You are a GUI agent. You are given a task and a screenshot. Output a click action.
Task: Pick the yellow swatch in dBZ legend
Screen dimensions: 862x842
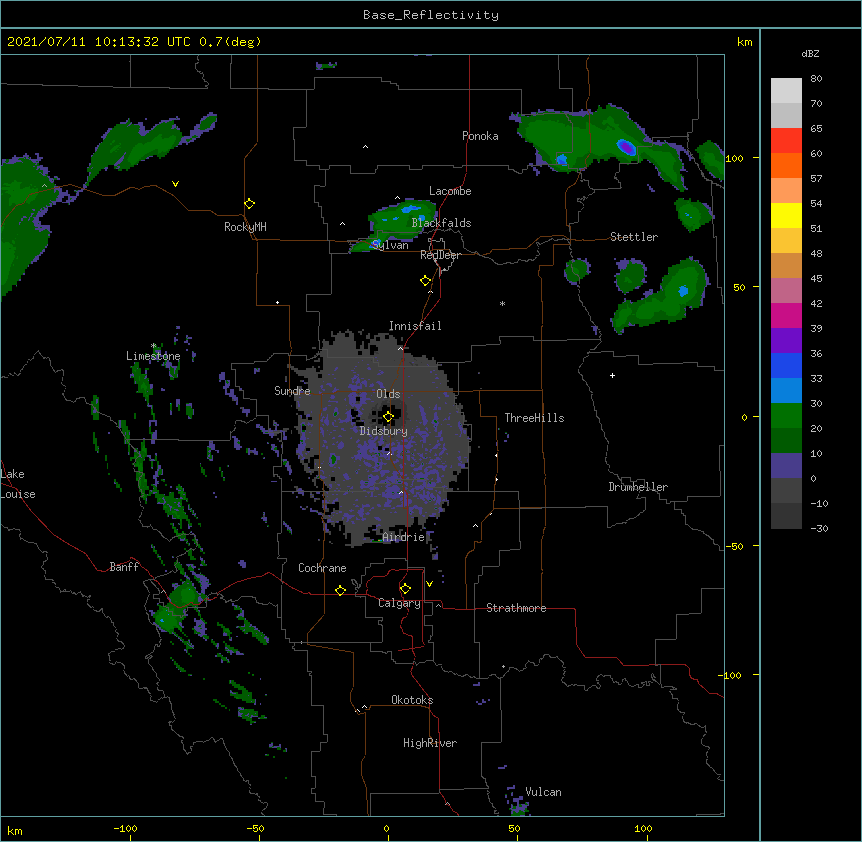pos(786,215)
